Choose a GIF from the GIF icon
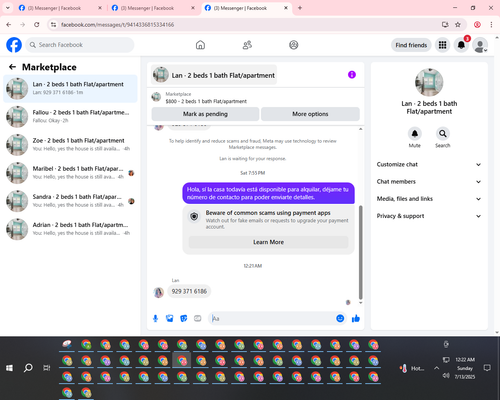The height and width of the screenshot is (400, 500). 198,319
